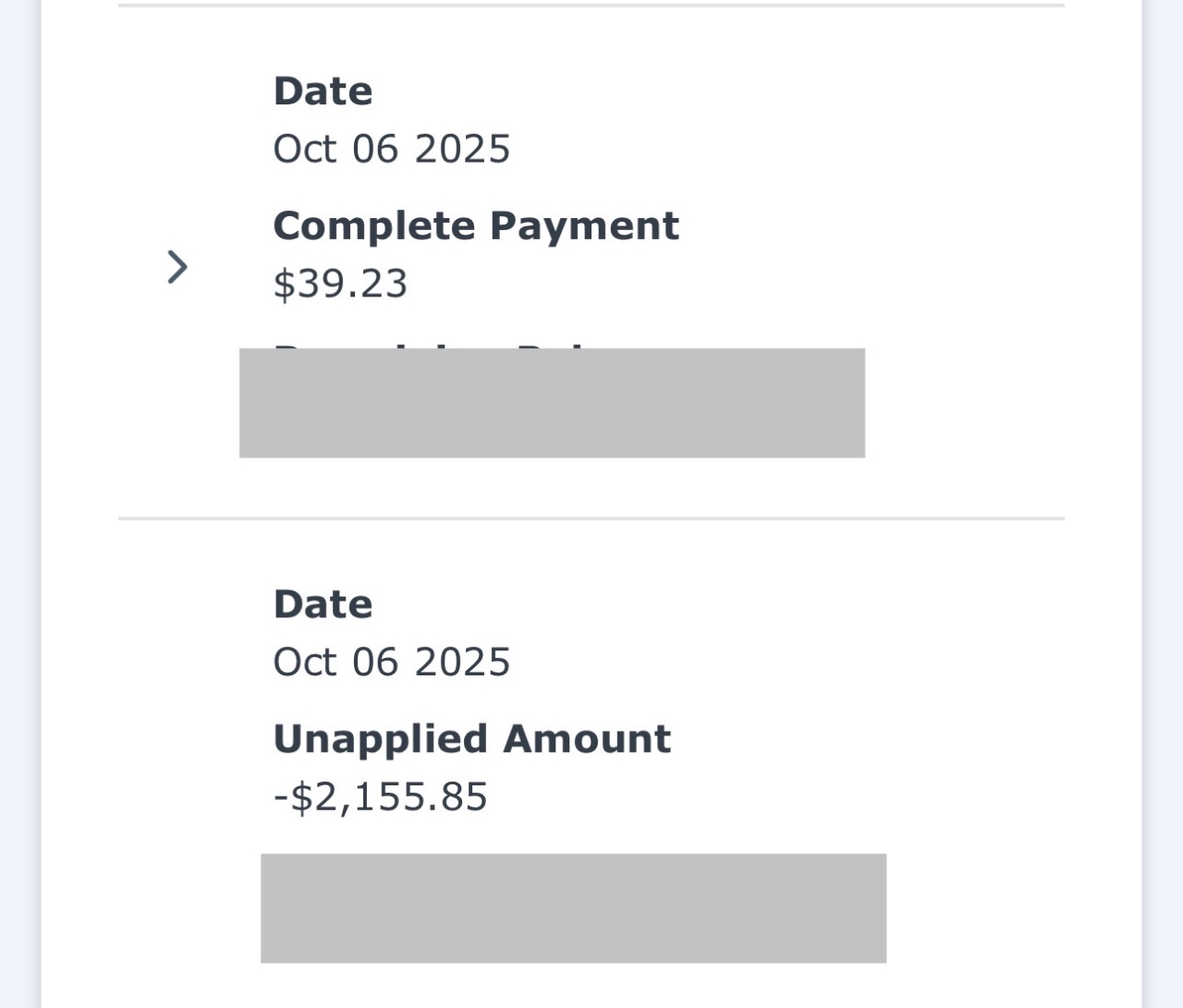This screenshot has width=1183, height=1008.
Task: Click the divider line between the two entries
Action: (591, 518)
